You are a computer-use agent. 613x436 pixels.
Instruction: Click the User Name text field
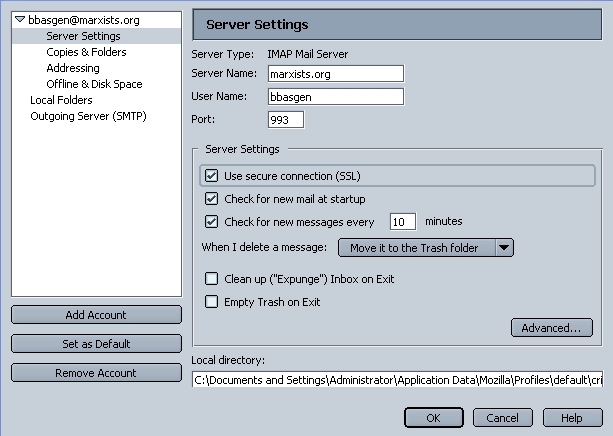coord(335,97)
